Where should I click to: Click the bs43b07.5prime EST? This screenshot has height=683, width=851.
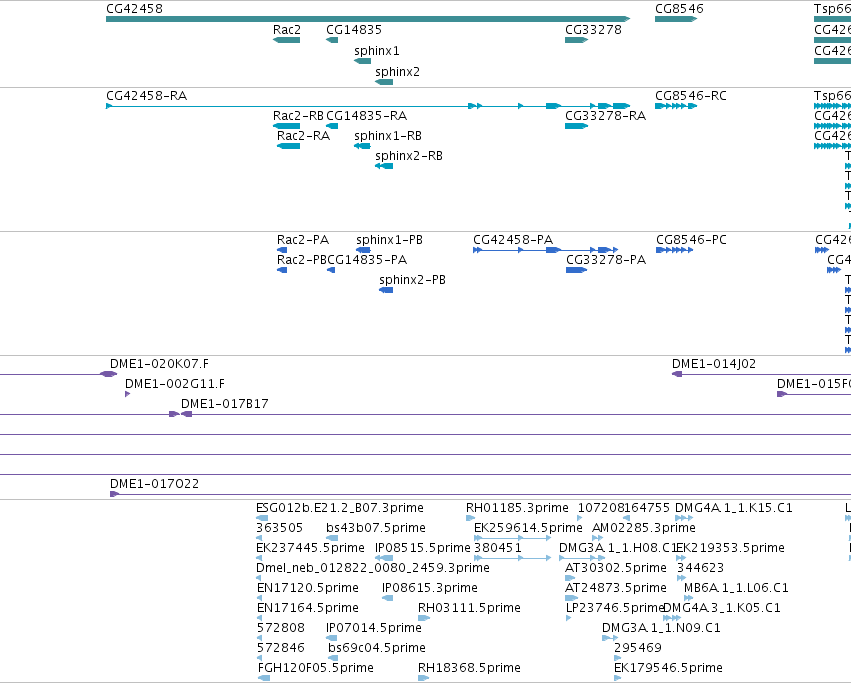[332, 538]
